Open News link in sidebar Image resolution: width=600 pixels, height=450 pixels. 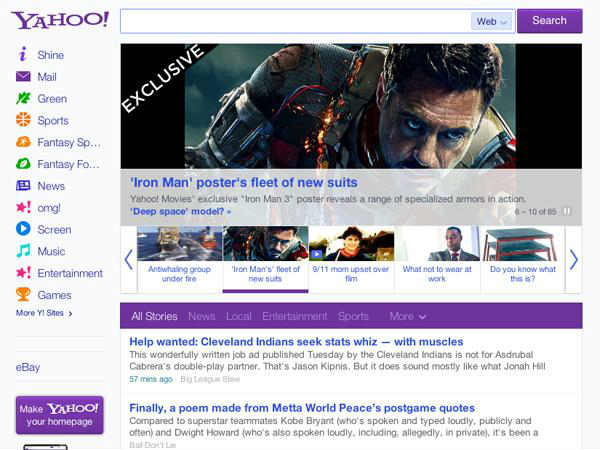(51, 186)
